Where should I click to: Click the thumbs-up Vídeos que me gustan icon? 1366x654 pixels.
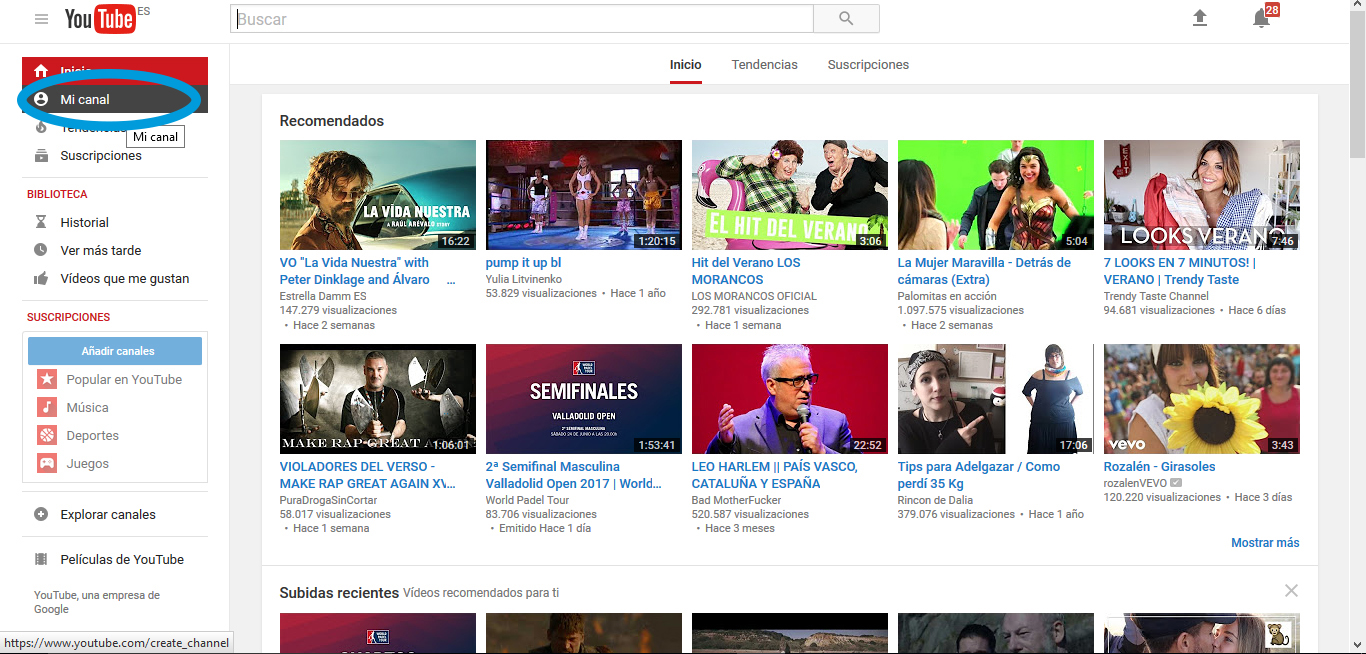[x=41, y=278]
